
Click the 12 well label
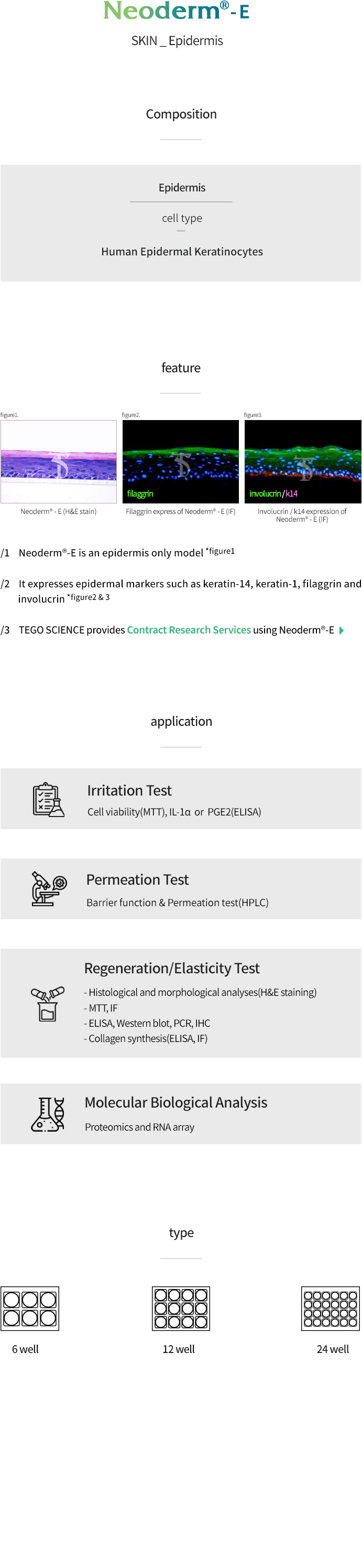click(178, 1349)
